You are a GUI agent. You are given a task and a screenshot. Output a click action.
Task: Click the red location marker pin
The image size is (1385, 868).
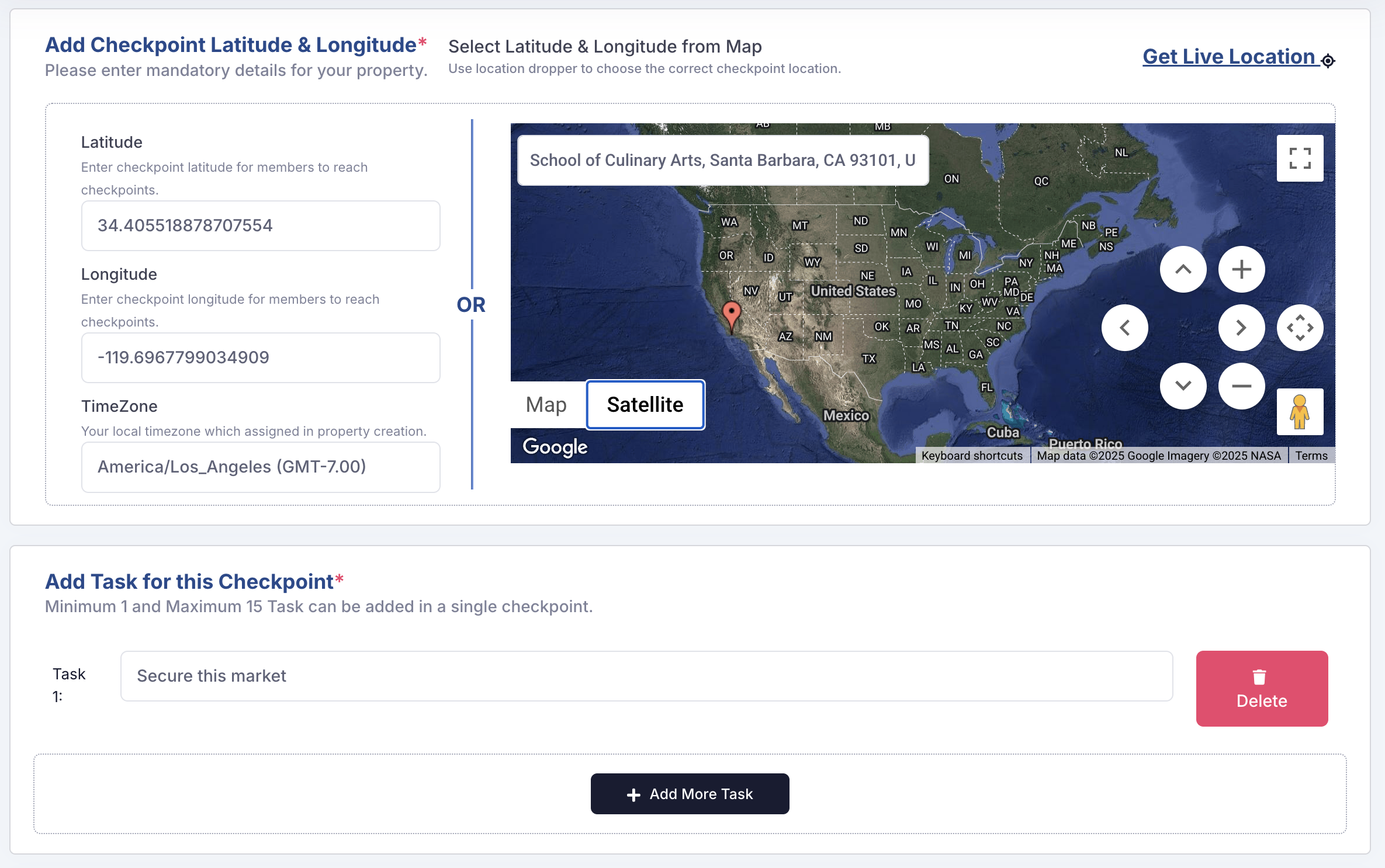pyautogui.click(x=731, y=314)
